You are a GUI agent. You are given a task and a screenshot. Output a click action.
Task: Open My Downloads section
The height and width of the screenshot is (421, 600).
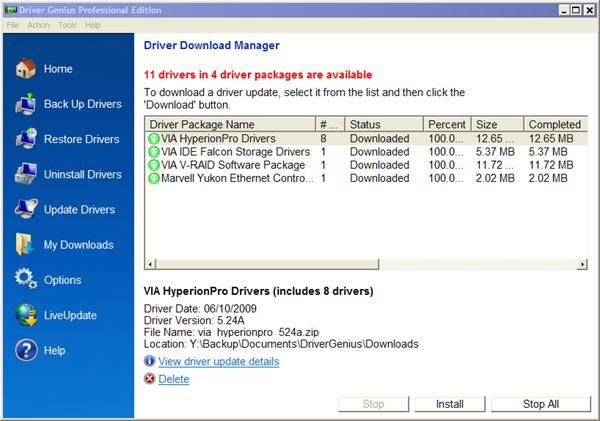(x=78, y=245)
